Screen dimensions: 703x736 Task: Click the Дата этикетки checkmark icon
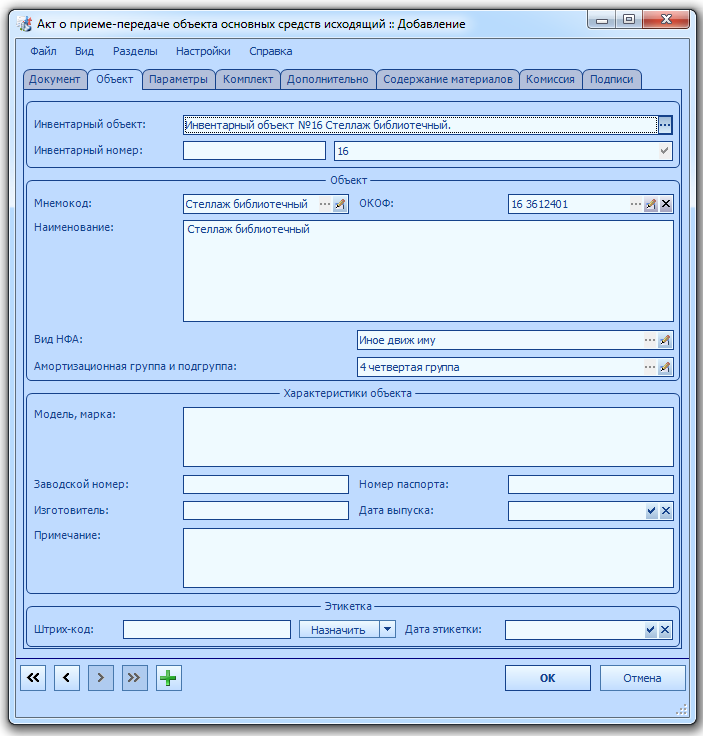650,630
